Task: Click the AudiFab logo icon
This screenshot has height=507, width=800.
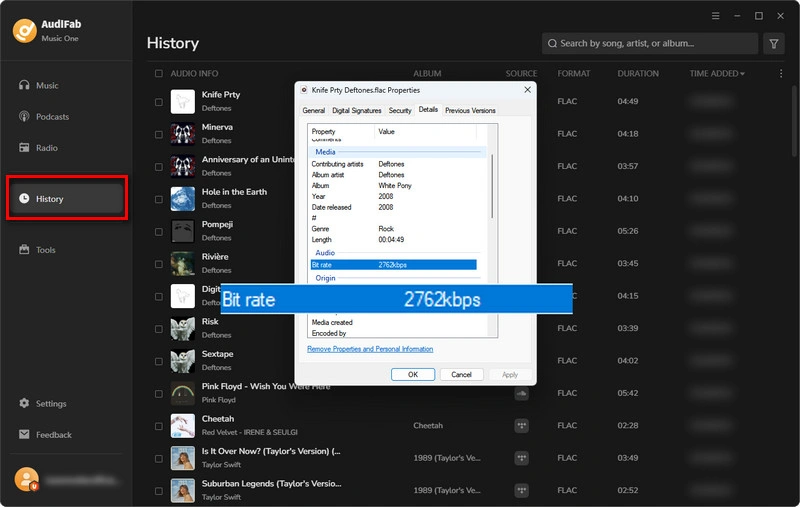Action: 24,30
